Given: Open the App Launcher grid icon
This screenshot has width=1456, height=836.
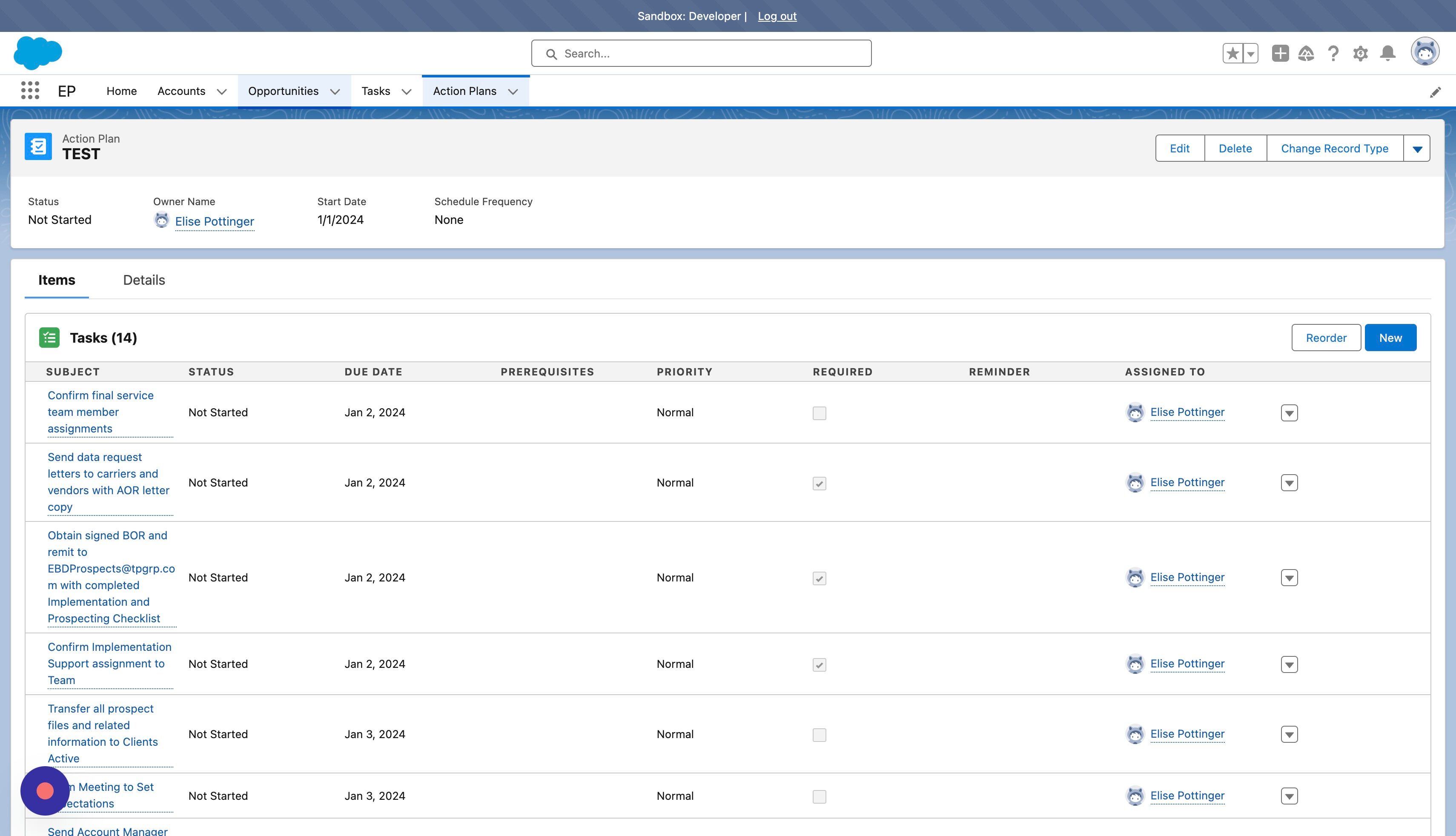Looking at the screenshot, I should pos(30,90).
